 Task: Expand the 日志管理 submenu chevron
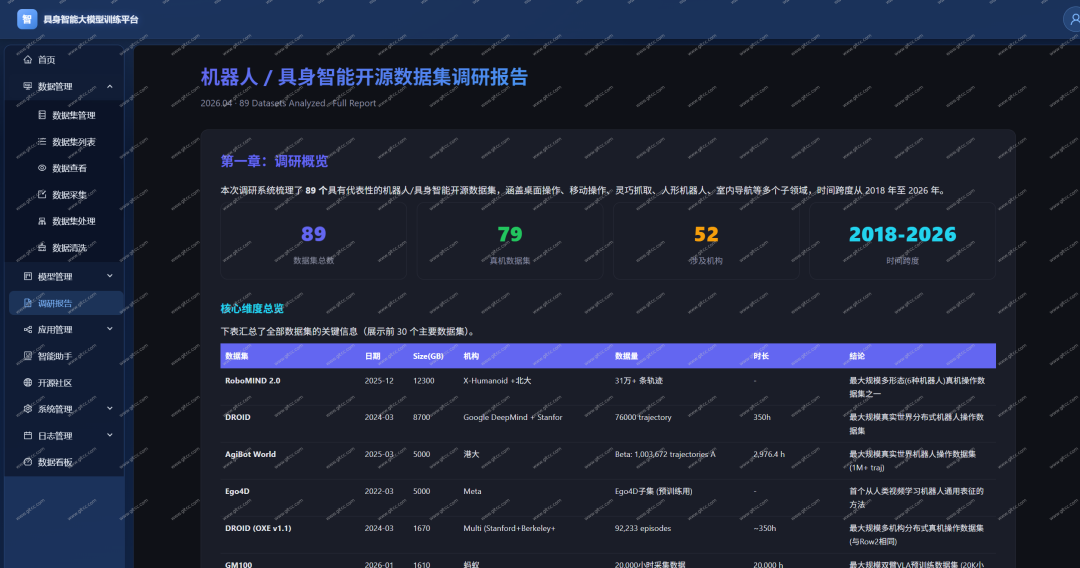pos(110,435)
